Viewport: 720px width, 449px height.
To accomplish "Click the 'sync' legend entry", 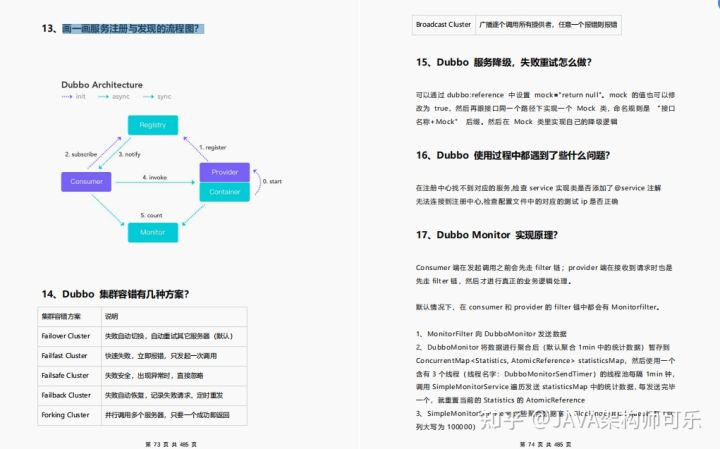I will coord(157,96).
